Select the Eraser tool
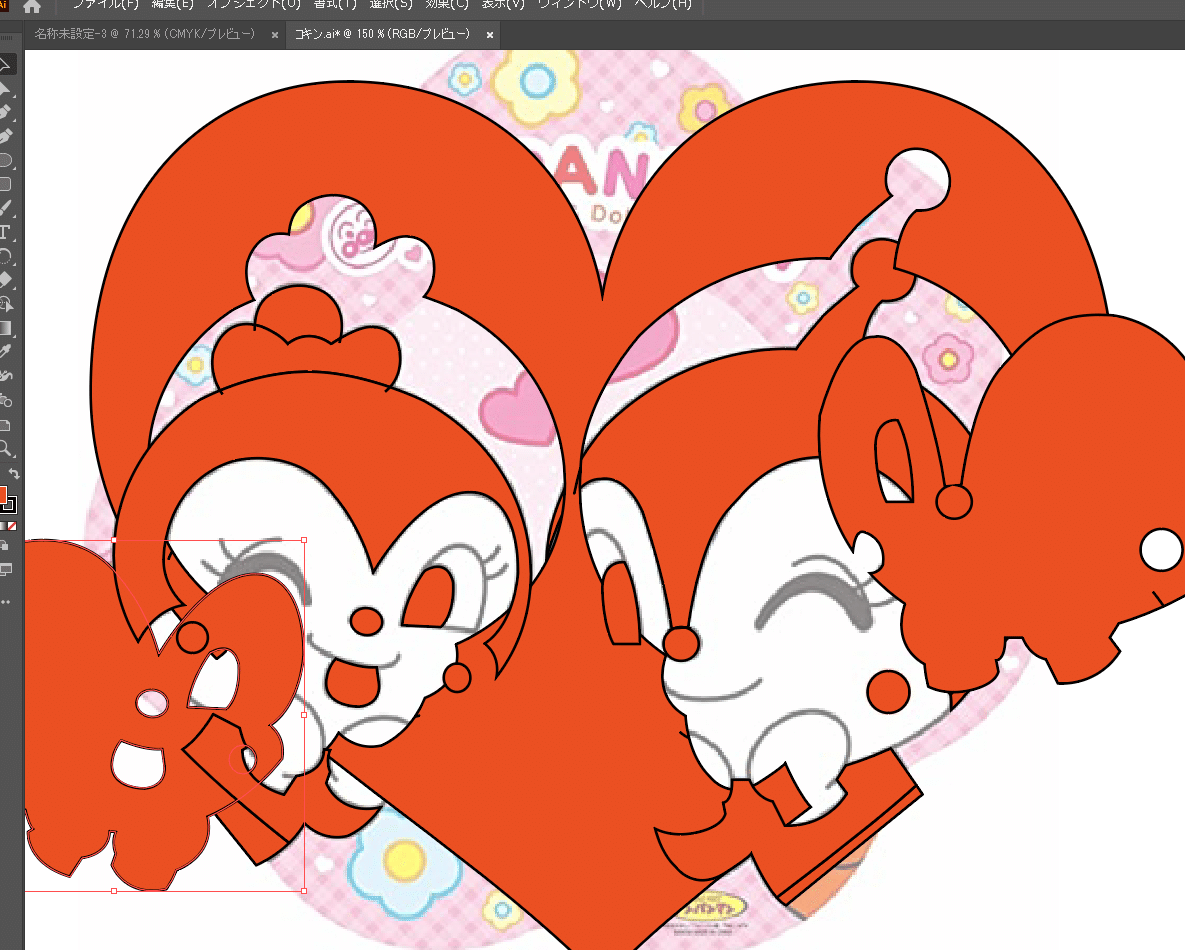 point(5,280)
